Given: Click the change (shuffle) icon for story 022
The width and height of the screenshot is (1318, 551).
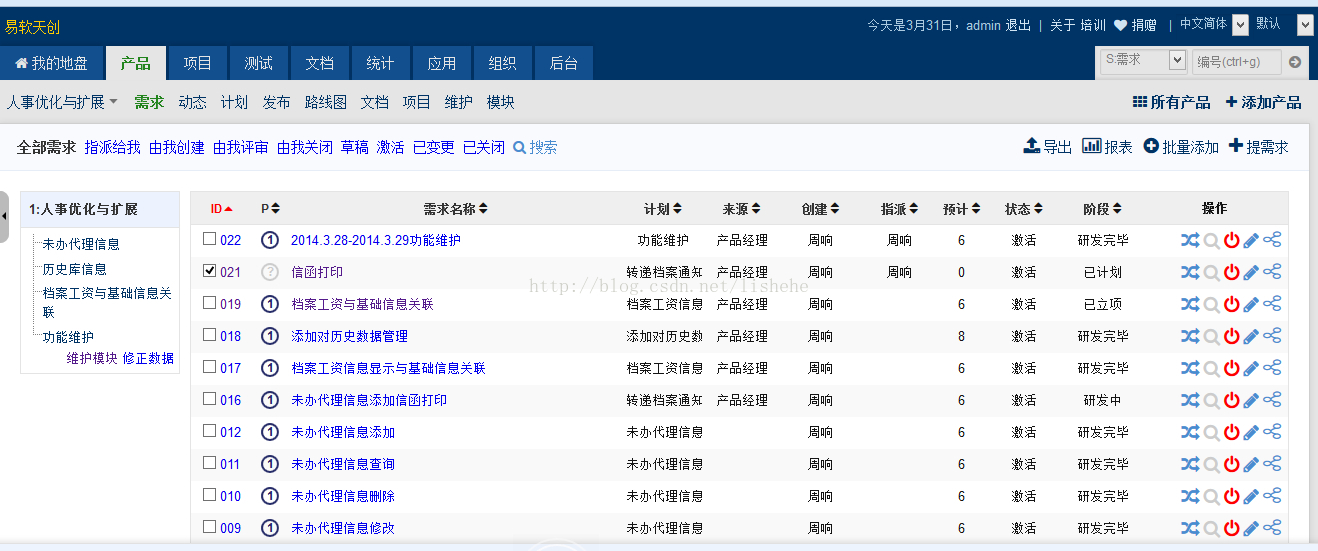Looking at the screenshot, I should 1190,240.
